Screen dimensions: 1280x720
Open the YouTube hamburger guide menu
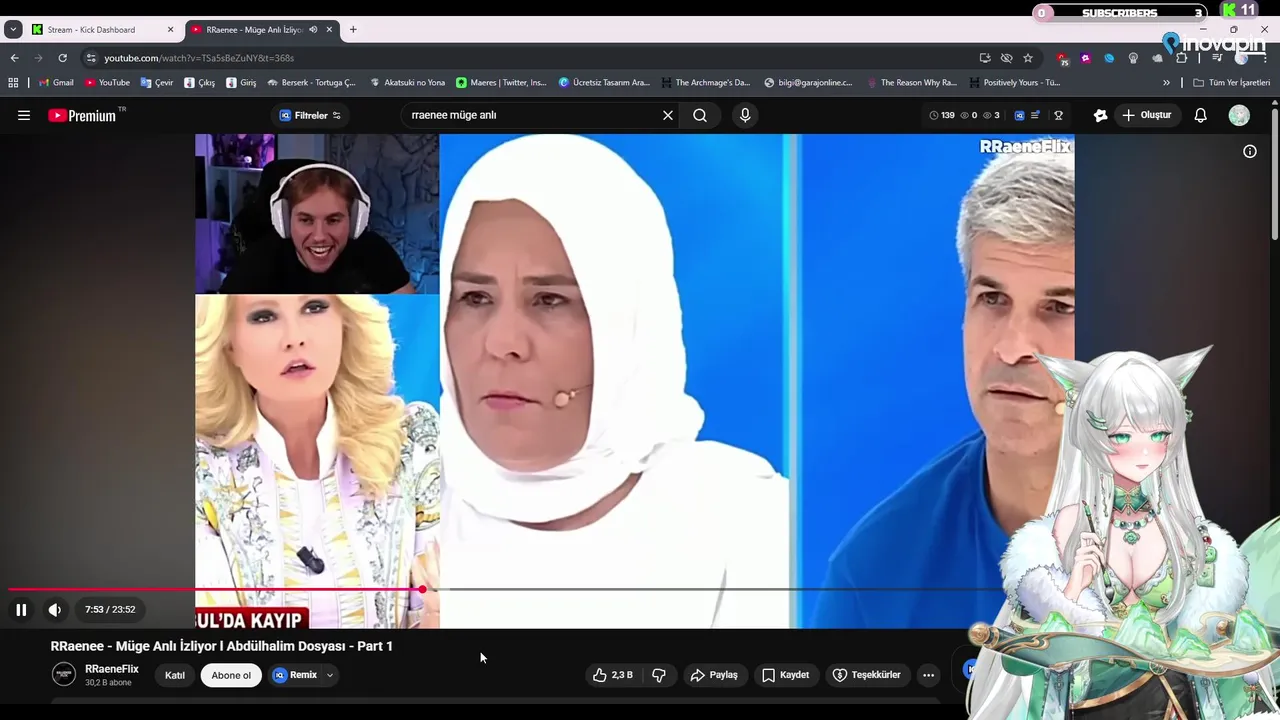[24, 115]
